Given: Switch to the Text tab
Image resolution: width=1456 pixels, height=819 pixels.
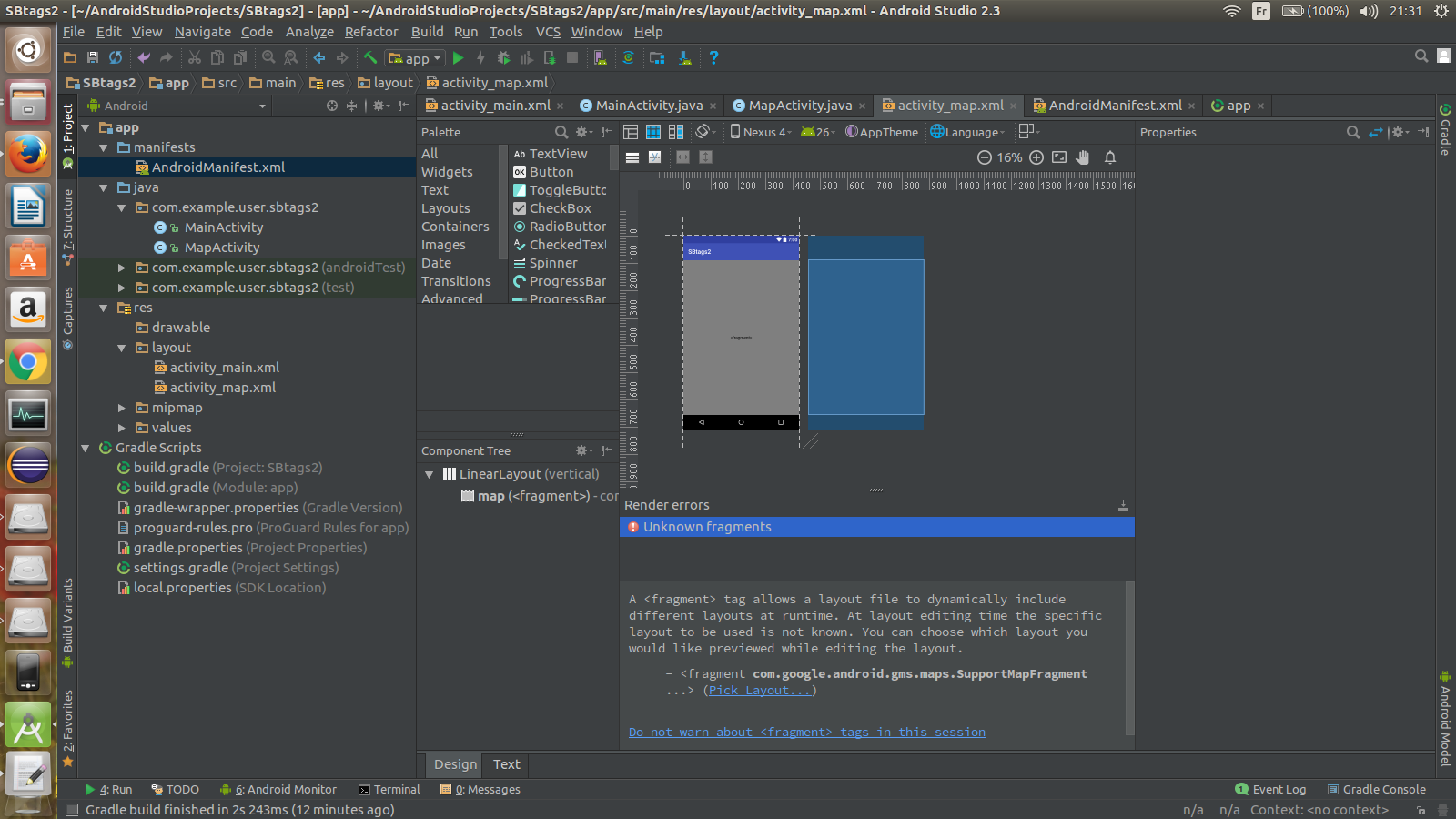Looking at the screenshot, I should (x=507, y=764).
